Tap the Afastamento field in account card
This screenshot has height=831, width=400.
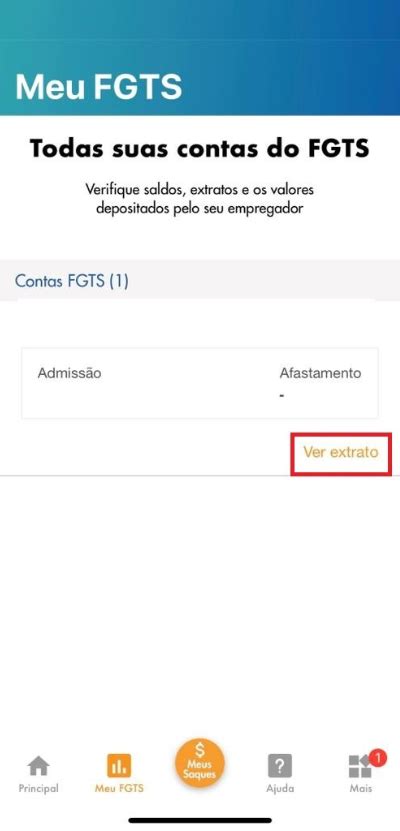[x=320, y=383]
